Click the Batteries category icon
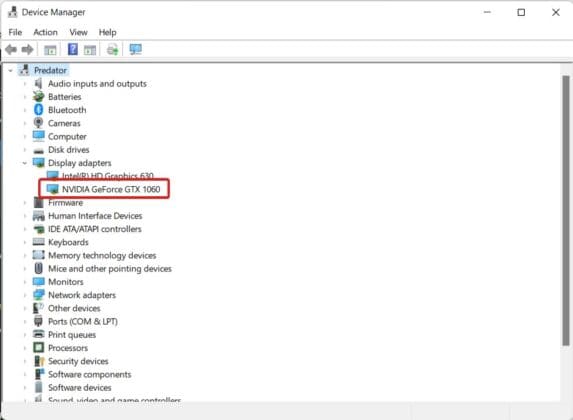The height and width of the screenshot is (420, 573). [x=38, y=97]
